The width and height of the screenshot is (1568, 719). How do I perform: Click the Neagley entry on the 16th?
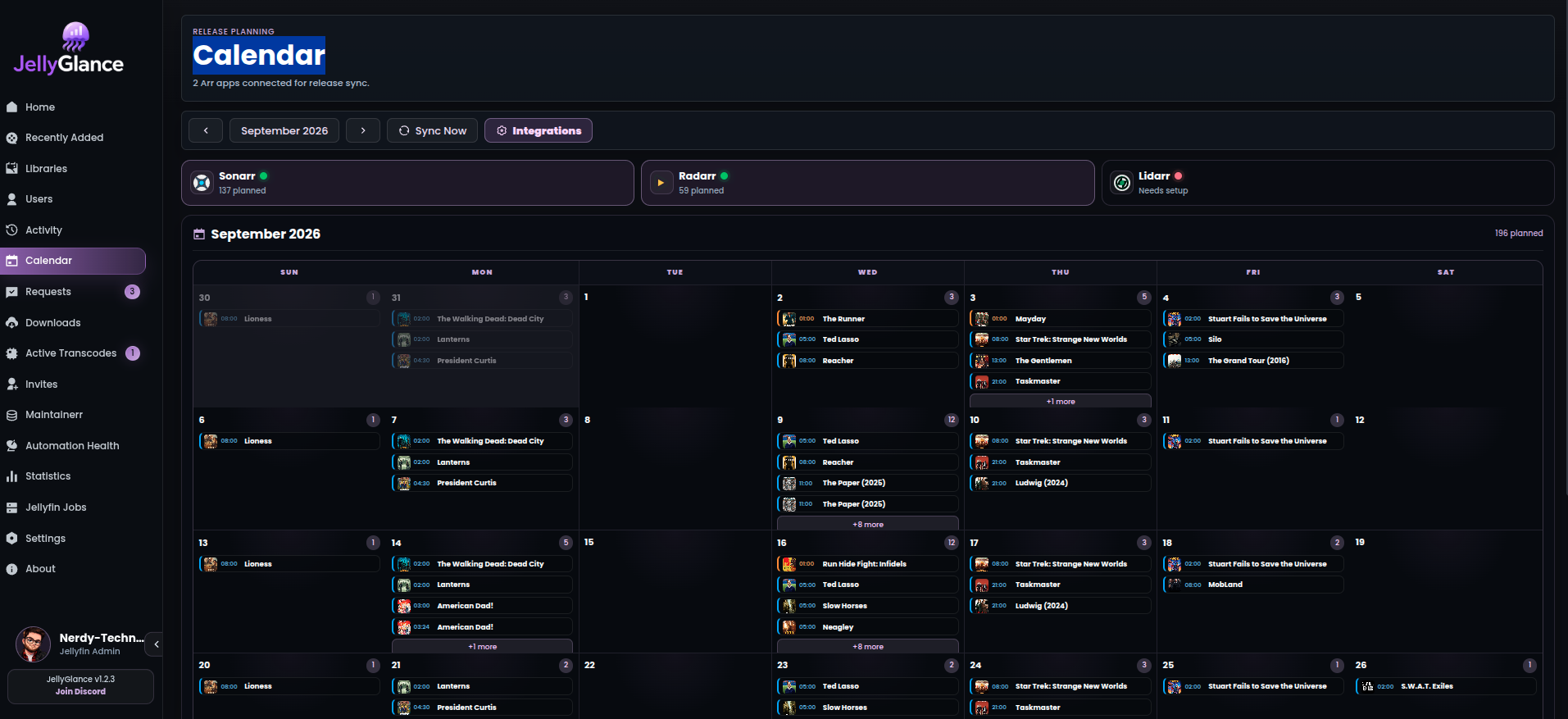pos(868,627)
